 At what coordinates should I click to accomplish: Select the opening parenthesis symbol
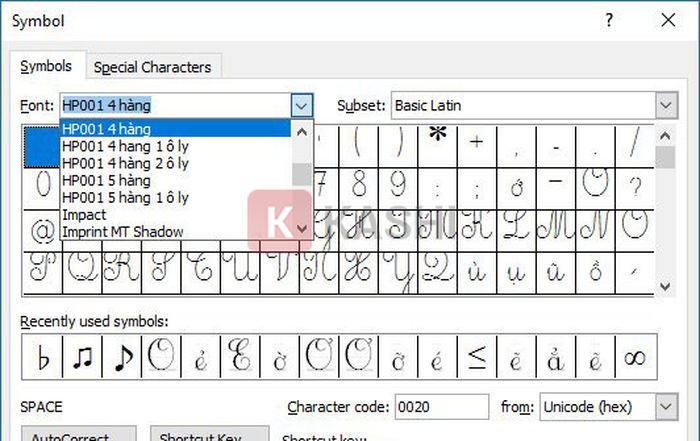tap(358, 146)
